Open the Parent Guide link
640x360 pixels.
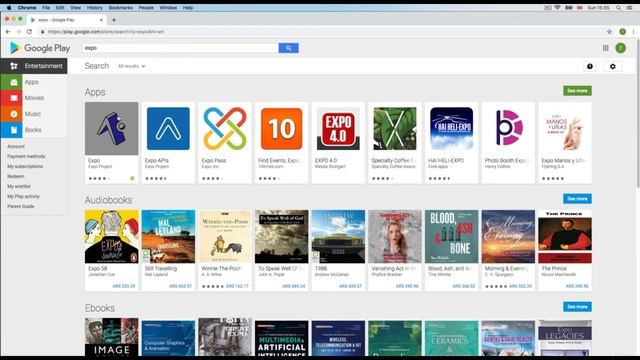(x=20, y=207)
